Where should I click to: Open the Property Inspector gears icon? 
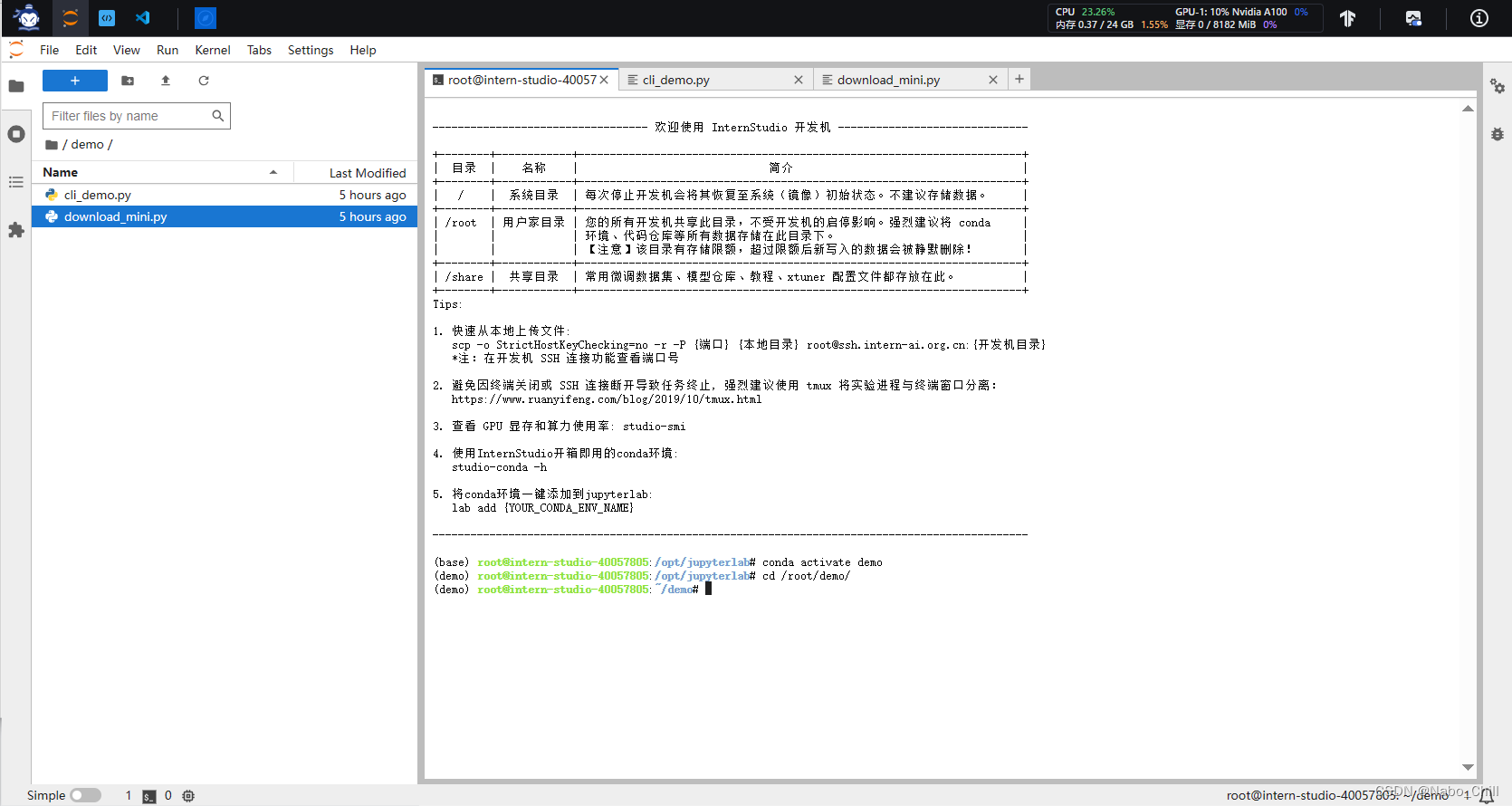tap(1498, 86)
